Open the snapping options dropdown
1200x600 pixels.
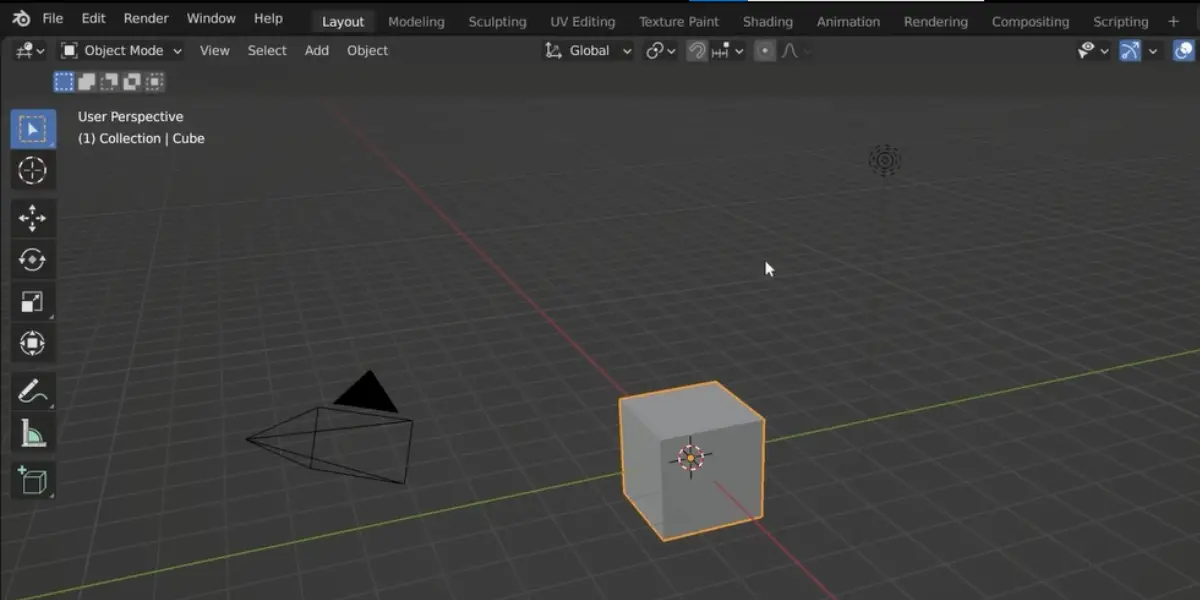pos(728,51)
